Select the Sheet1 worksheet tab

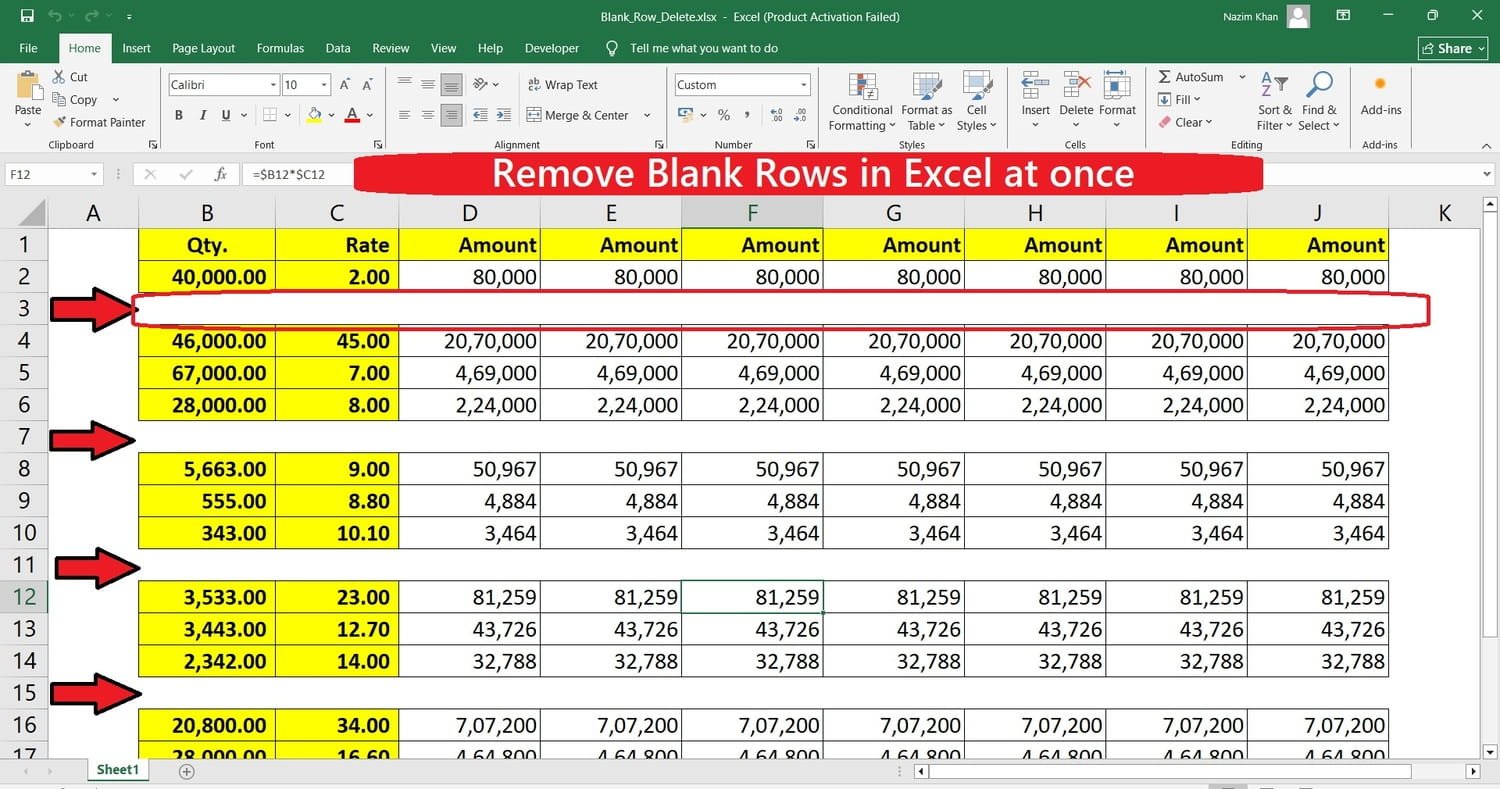[117, 770]
